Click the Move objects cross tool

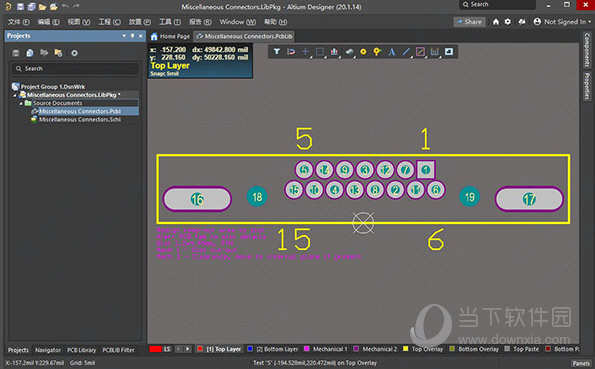[305, 52]
